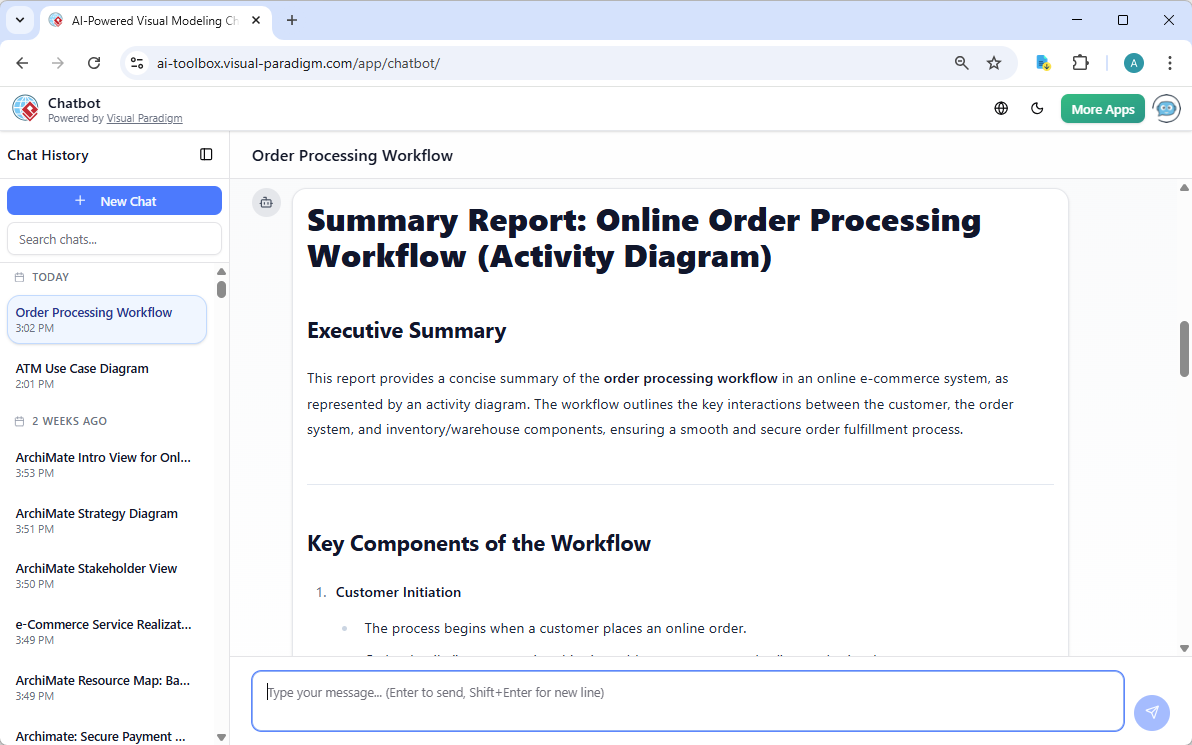Click the message input field
The width and height of the screenshot is (1192, 745).
click(x=688, y=700)
